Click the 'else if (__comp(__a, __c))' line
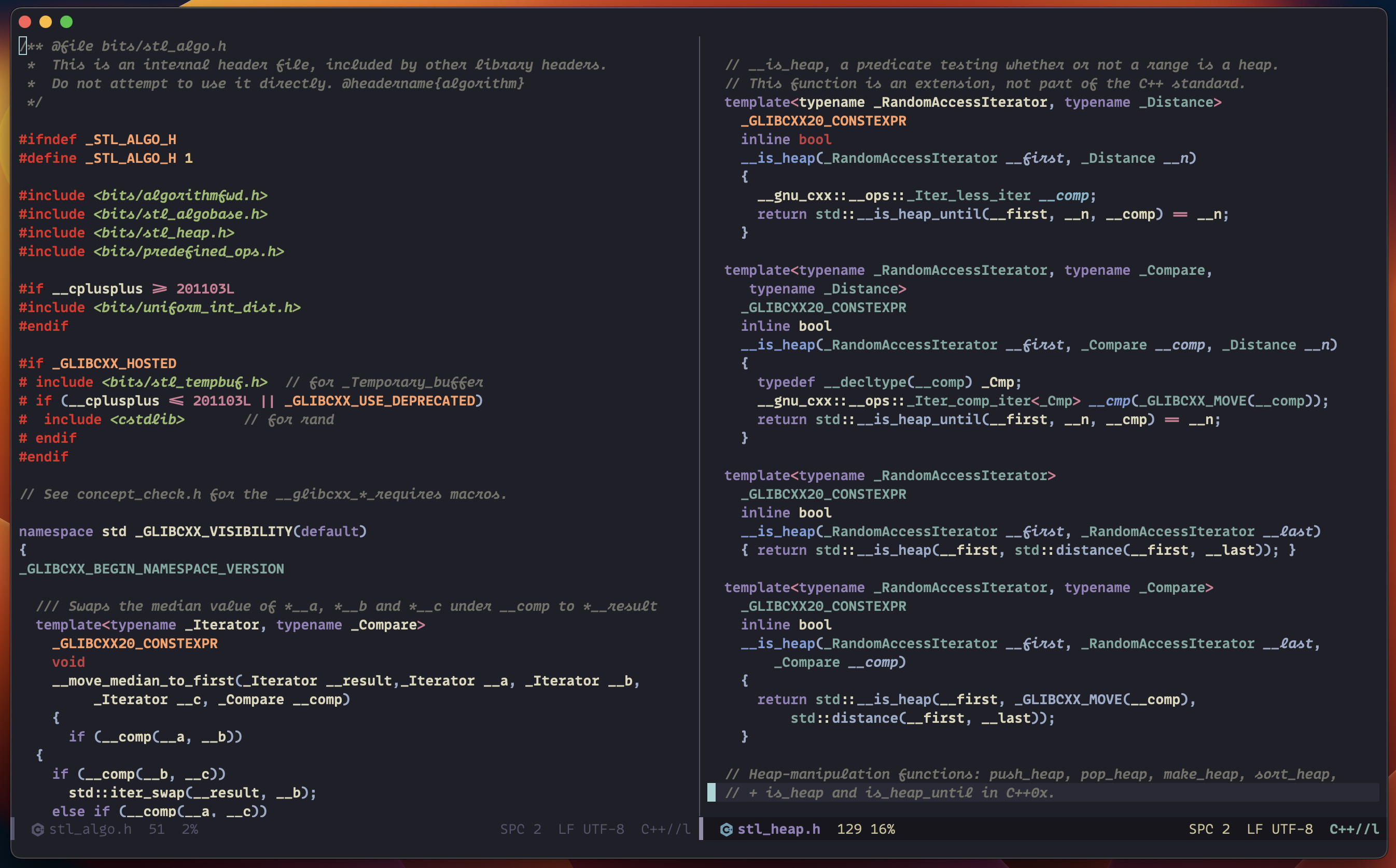 click(160, 811)
